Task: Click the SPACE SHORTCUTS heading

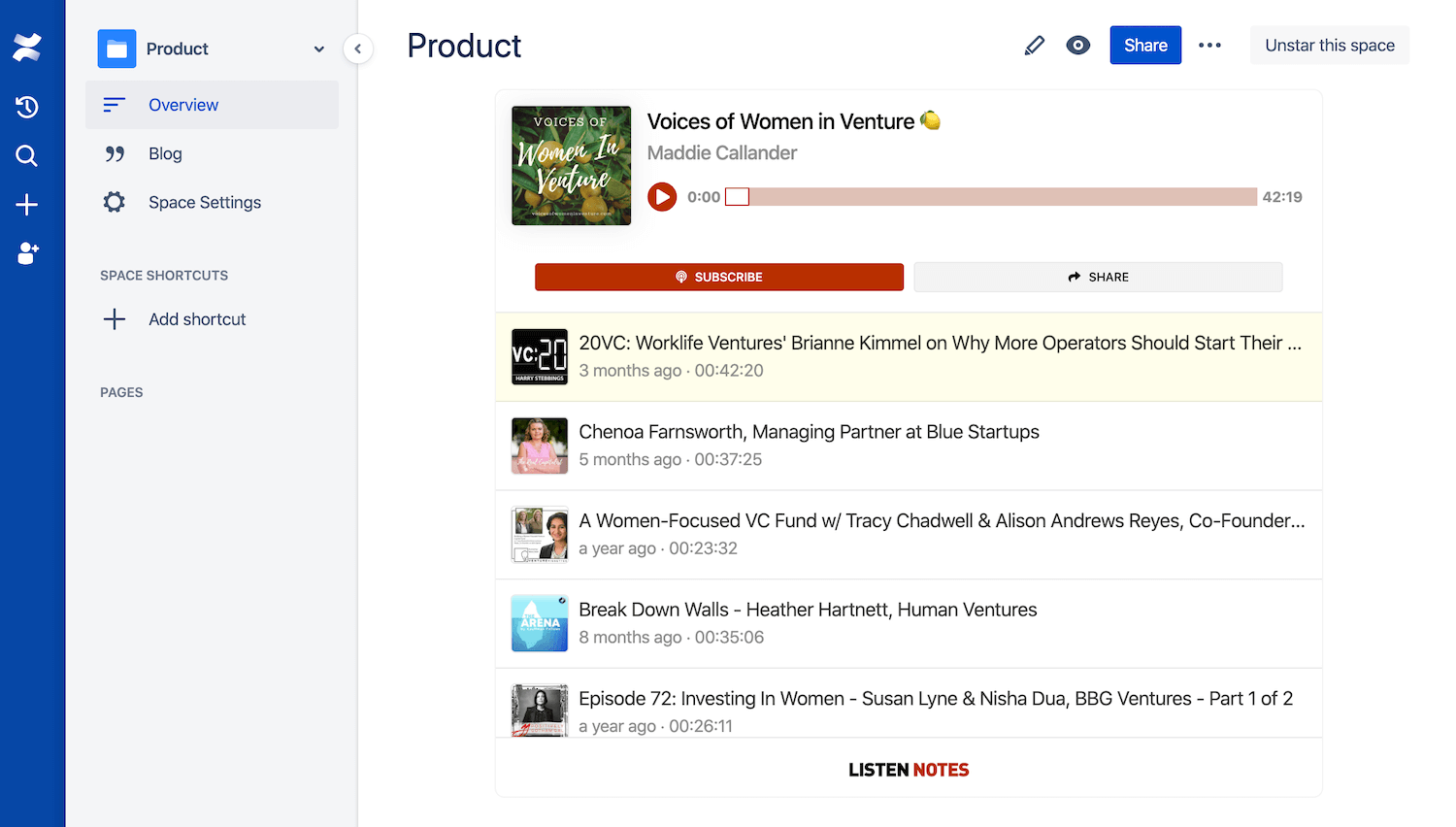Action: click(164, 276)
